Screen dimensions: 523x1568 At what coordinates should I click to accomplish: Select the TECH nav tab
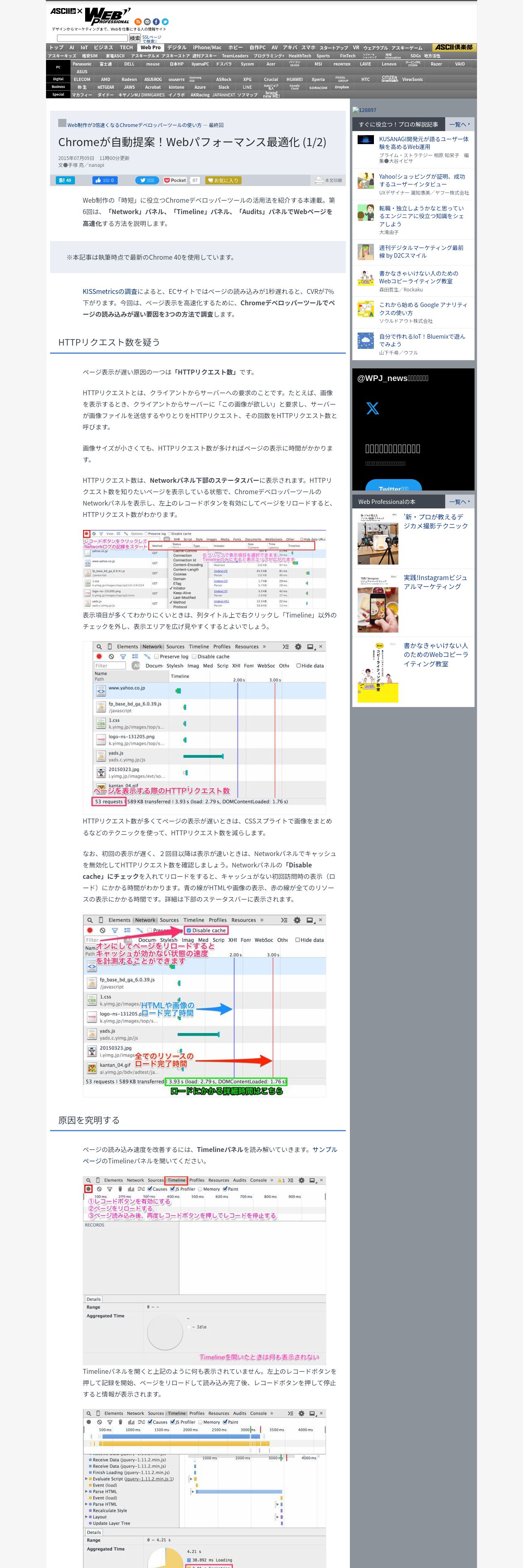coord(126,48)
